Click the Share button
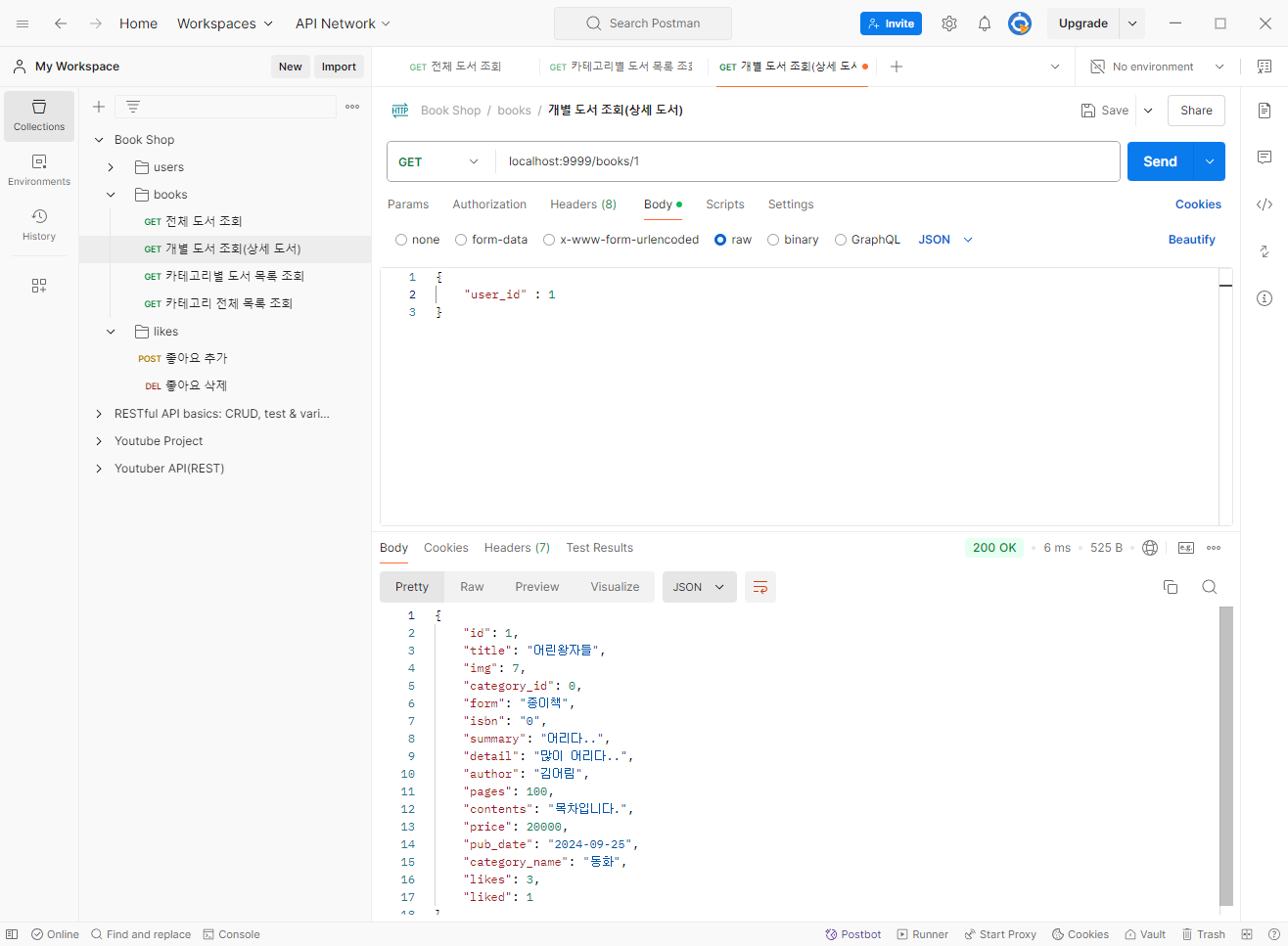Image resolution: width=1288 pixels, height=946 pixels. click(1196, 111)
